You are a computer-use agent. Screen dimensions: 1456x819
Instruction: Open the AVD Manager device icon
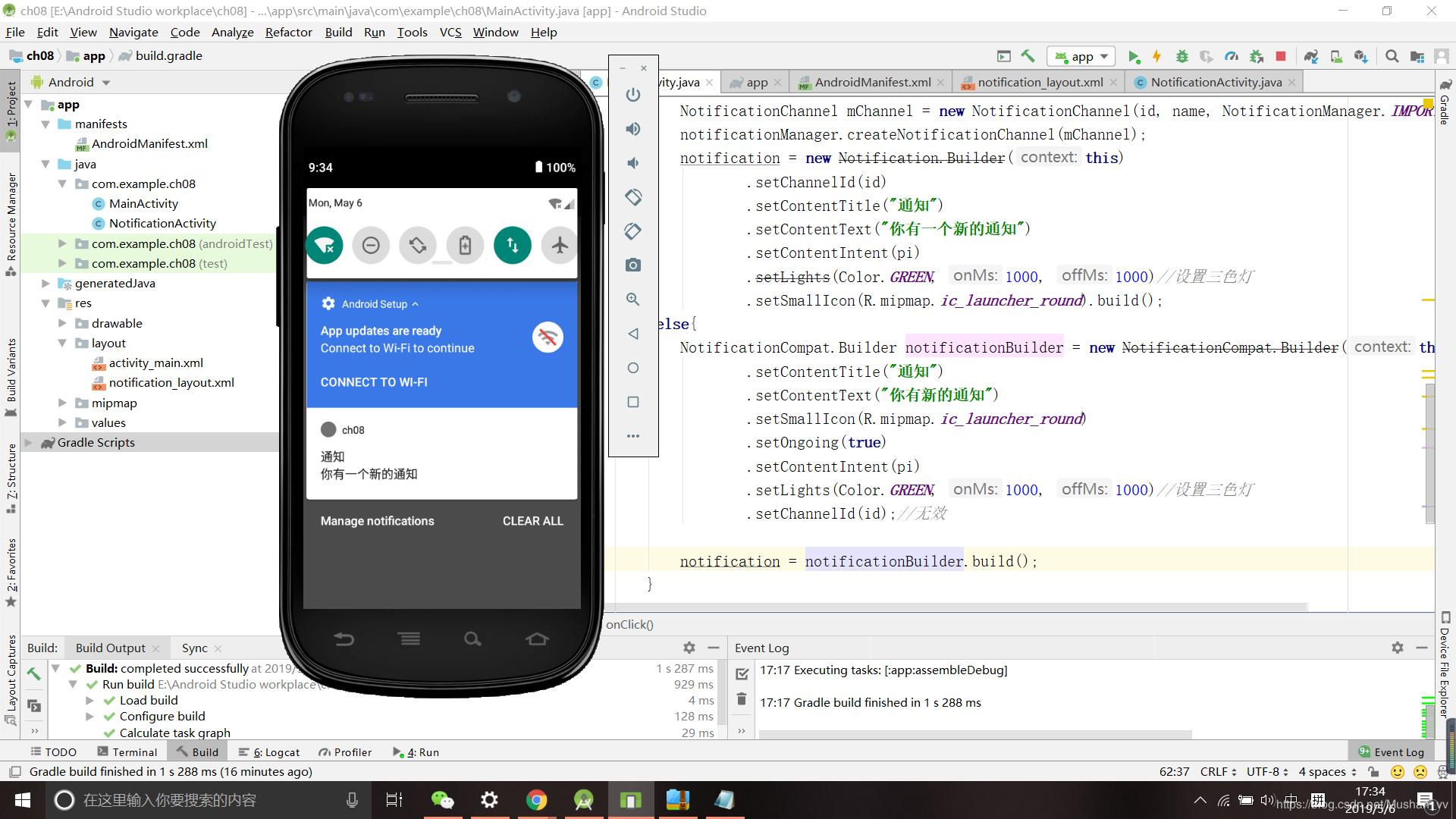(x=1336, y=55)
